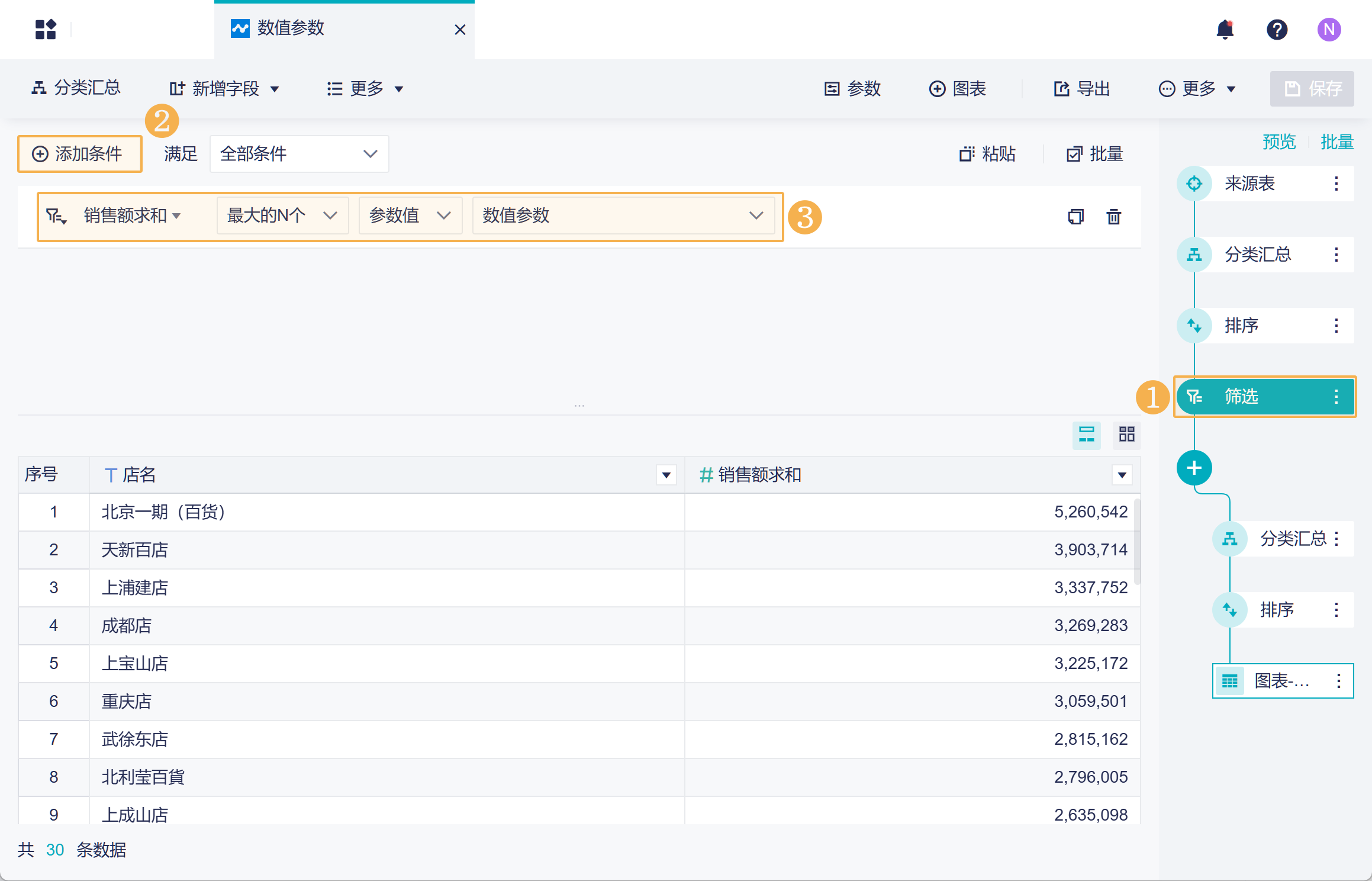The height and width of the screenshot is (881, 1372).
Task: Delete the filter condition with trash icon
Action: 1113,217
